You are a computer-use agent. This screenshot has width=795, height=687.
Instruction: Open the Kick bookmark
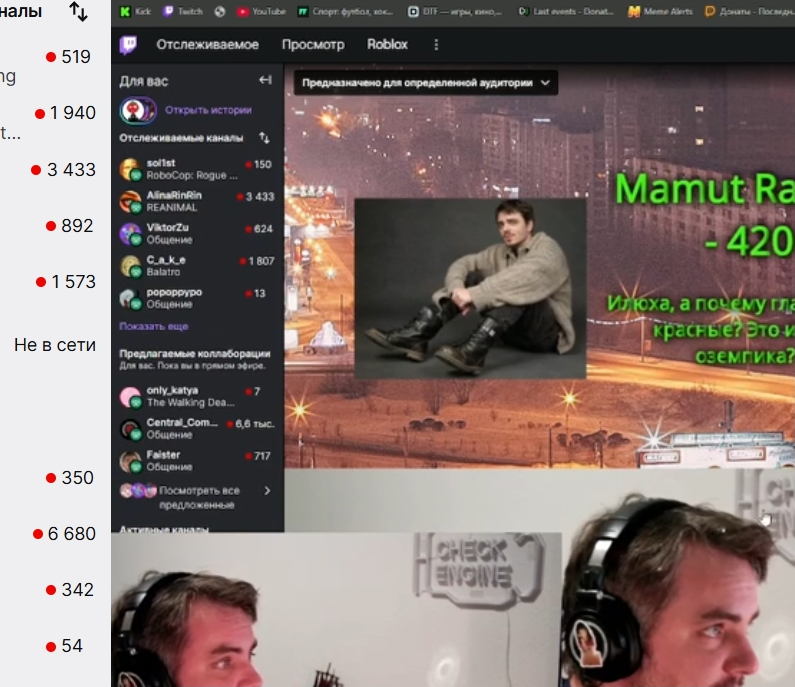coord(135,11)
